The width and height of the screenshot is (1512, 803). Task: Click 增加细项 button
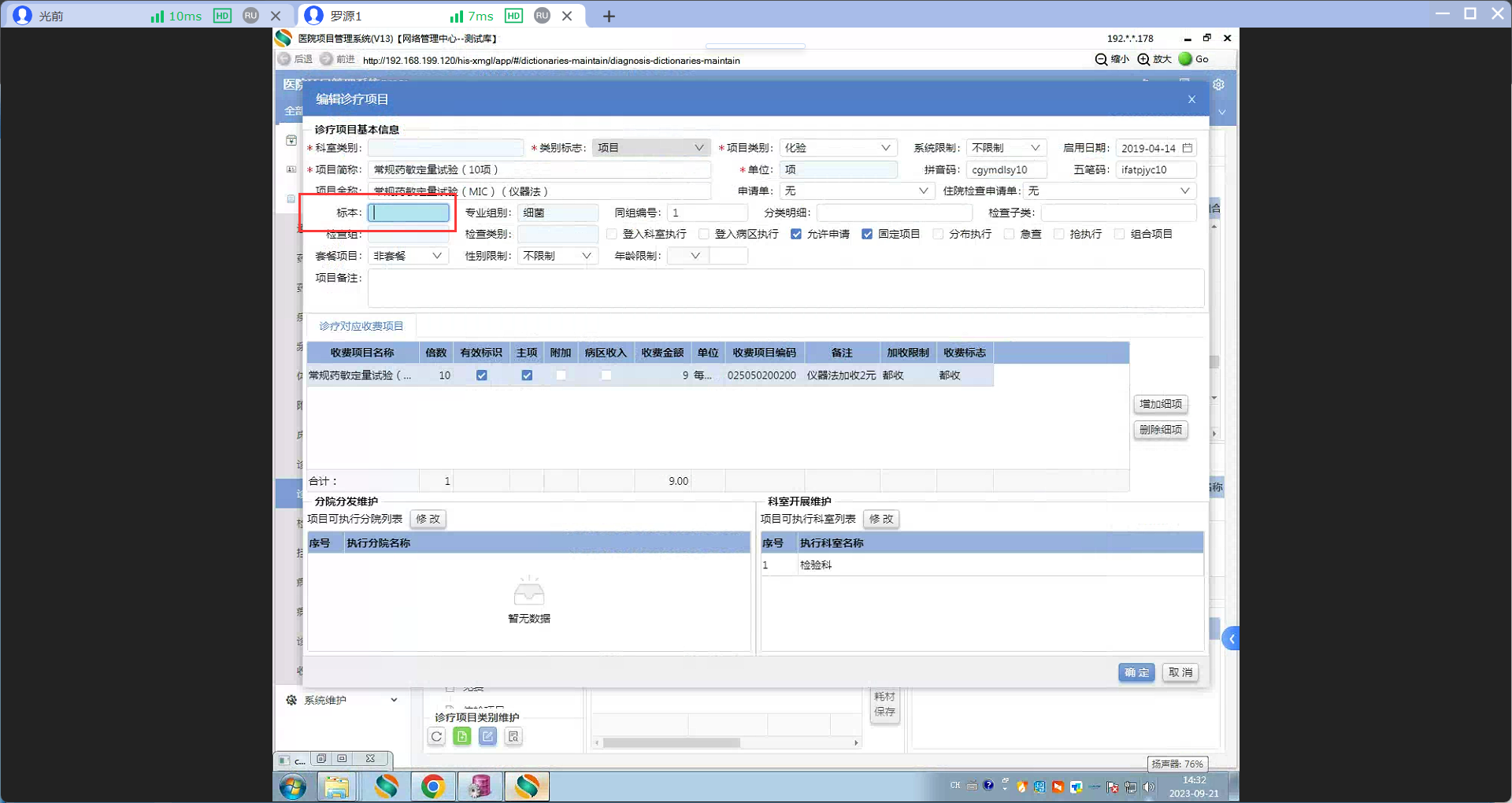click(1161, 404)
